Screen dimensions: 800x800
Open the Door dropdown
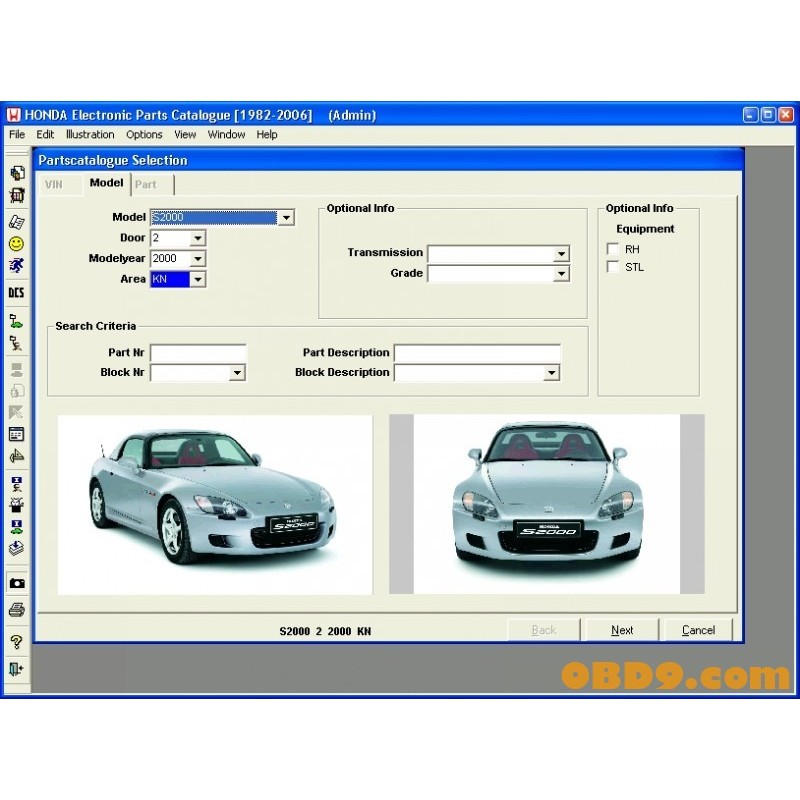(x=198, y=238)
